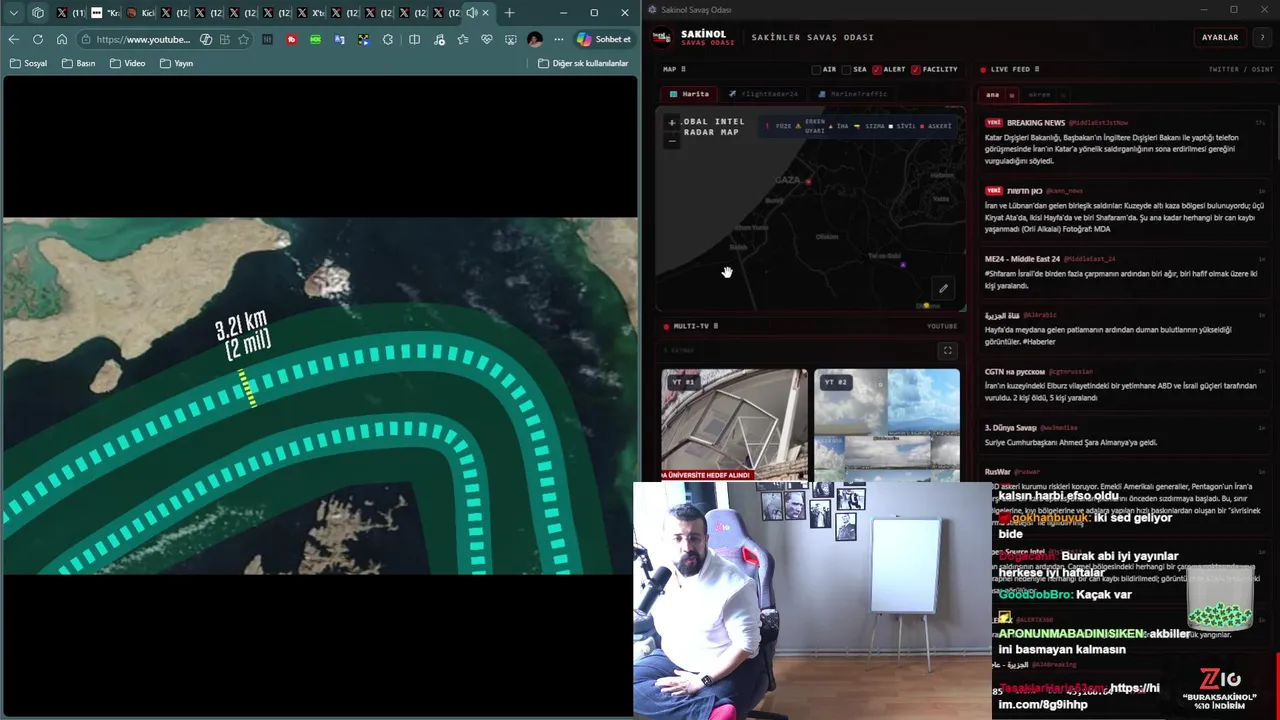This screenshot has width=1280, height=720.
Task: Open the tab search dropdown chevron
Action: coord(14,13)
